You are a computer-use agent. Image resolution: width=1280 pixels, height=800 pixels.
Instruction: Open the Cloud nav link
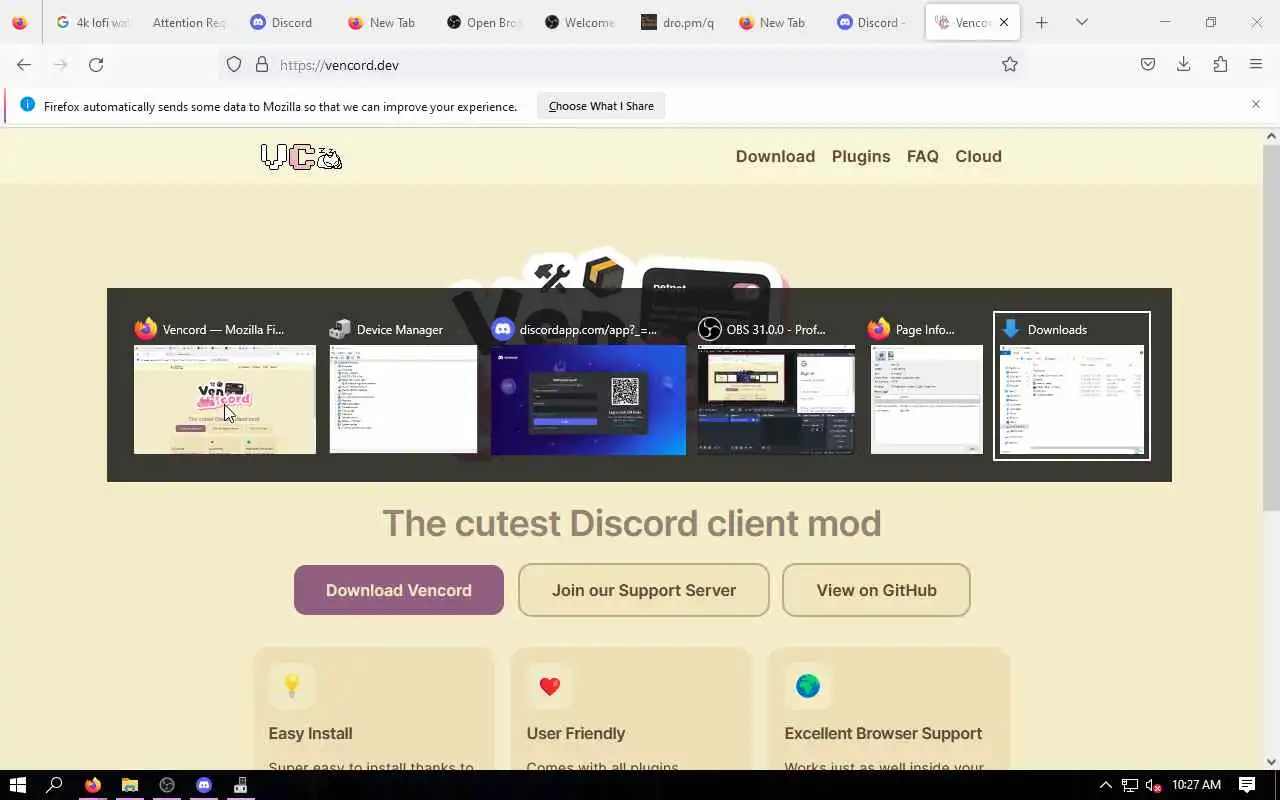pos(978,156)
